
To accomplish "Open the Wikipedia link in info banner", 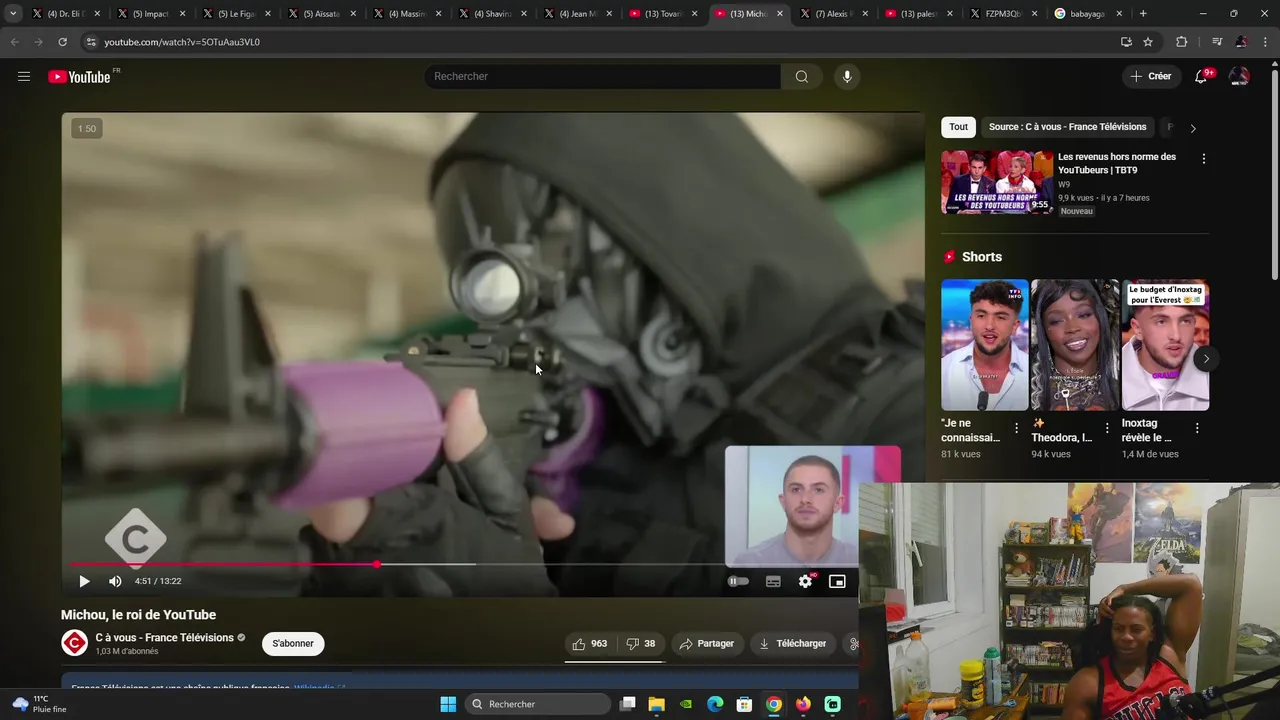I will coord(320,688).
